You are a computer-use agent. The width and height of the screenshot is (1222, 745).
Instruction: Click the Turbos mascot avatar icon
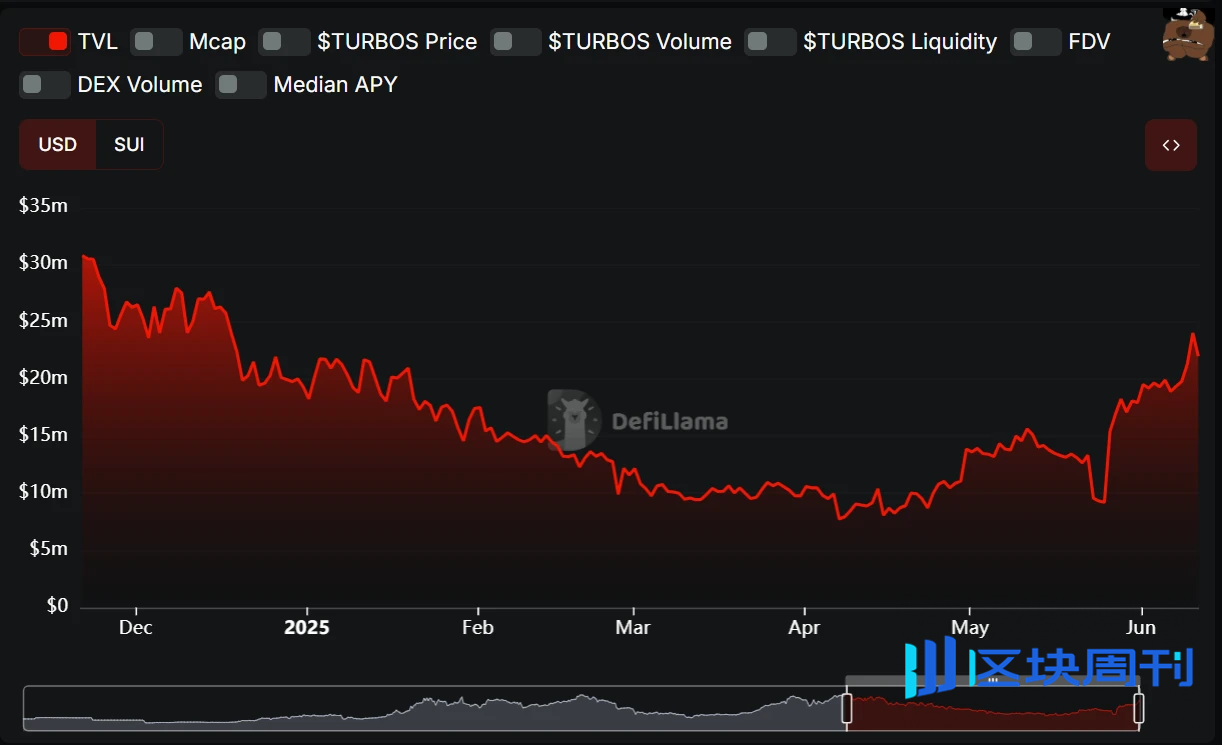coord(1187,34)
